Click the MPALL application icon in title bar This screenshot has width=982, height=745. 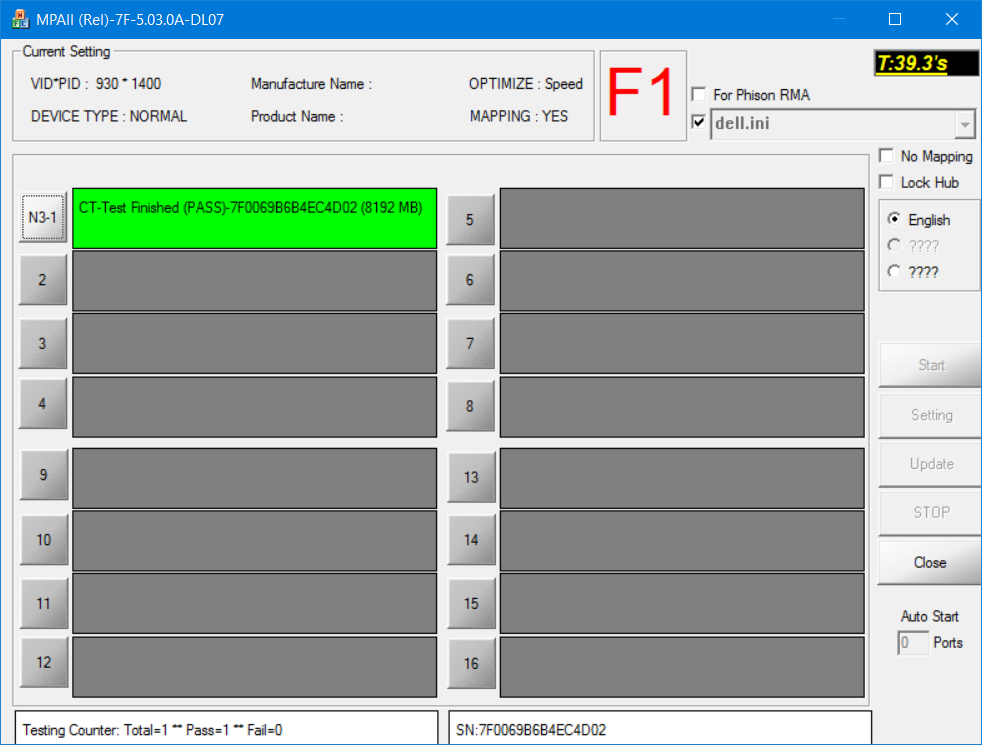[19, 18]
